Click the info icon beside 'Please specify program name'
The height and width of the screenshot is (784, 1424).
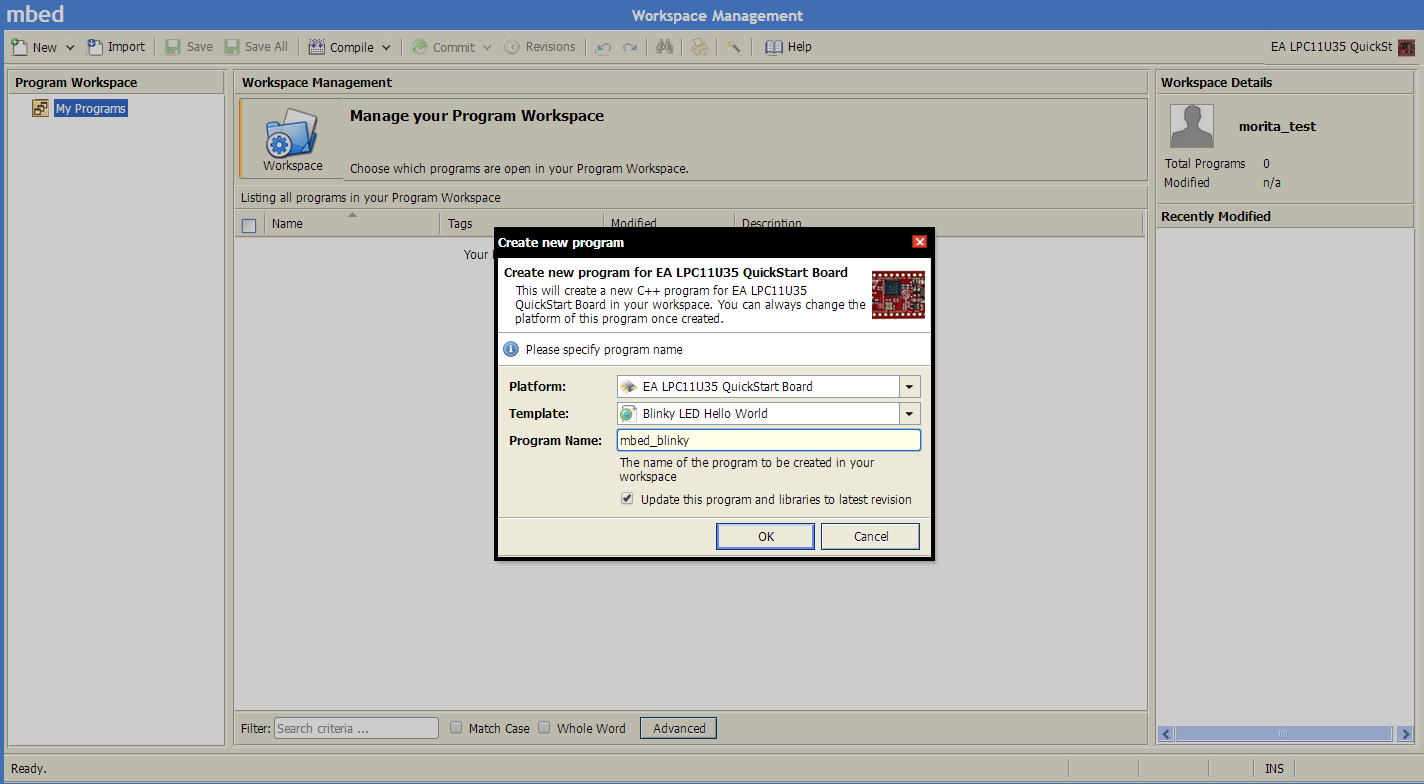pyautogui.click(x=511, y=349)
